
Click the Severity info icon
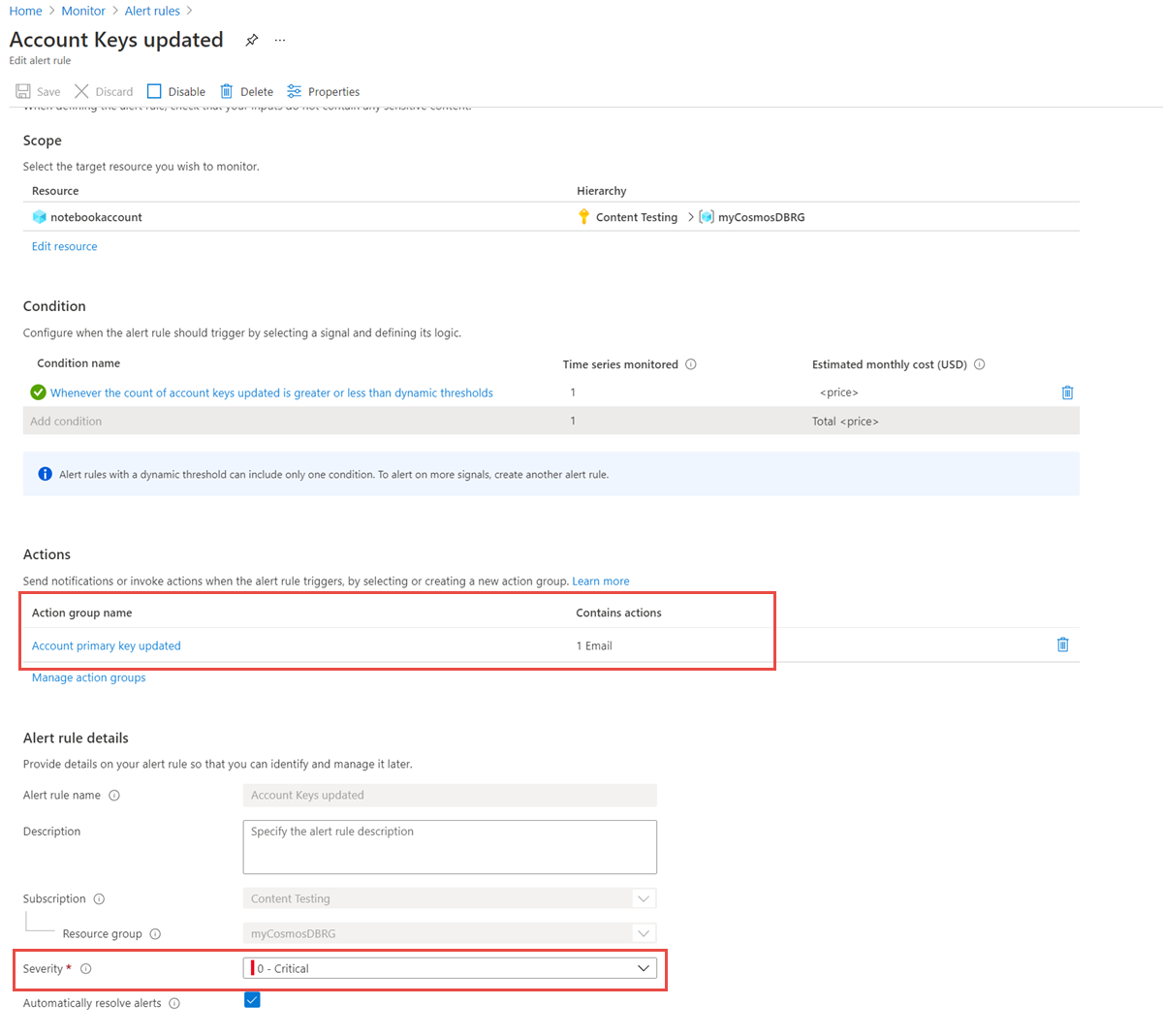(x=86, y=969)
